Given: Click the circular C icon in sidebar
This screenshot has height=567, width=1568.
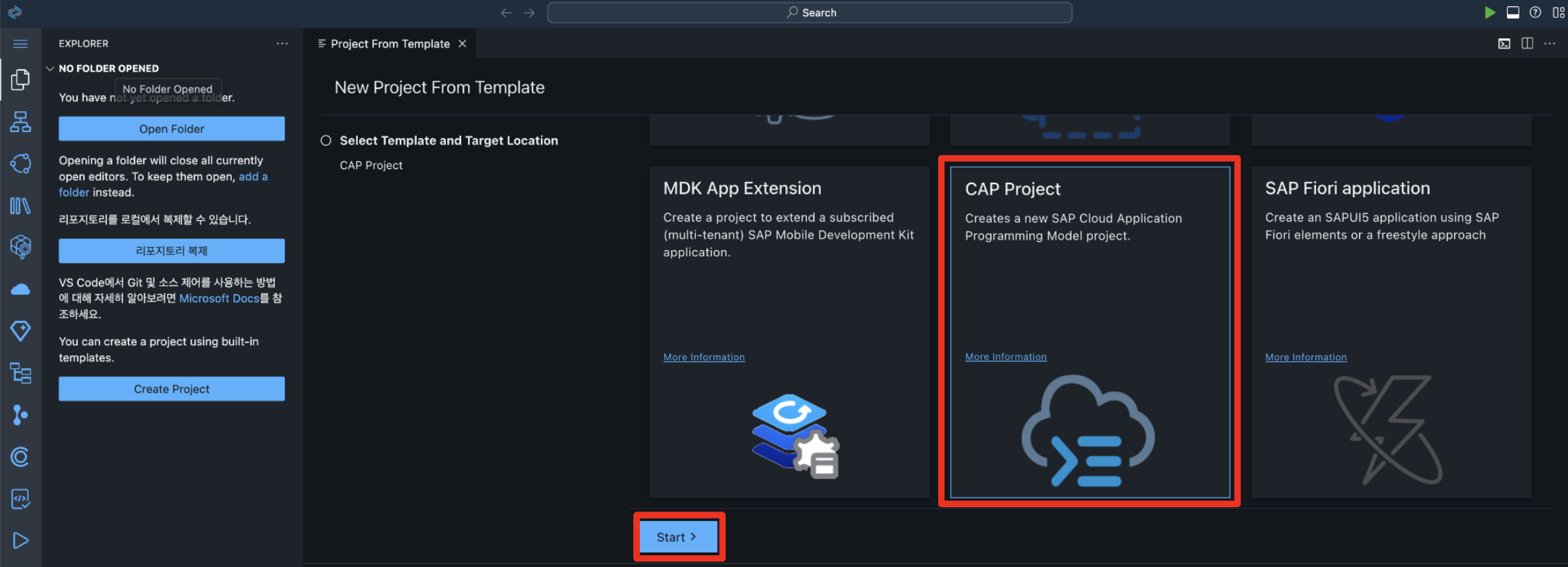Looking at the screenshot, I should [x=20, y=457].
